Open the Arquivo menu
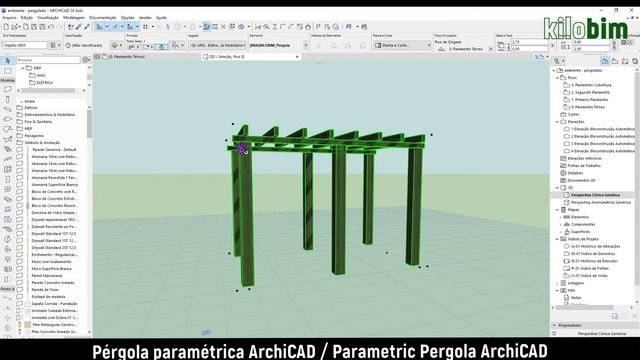Image resolution: width=640 pixels, height=360 pixels. point(9,18)
